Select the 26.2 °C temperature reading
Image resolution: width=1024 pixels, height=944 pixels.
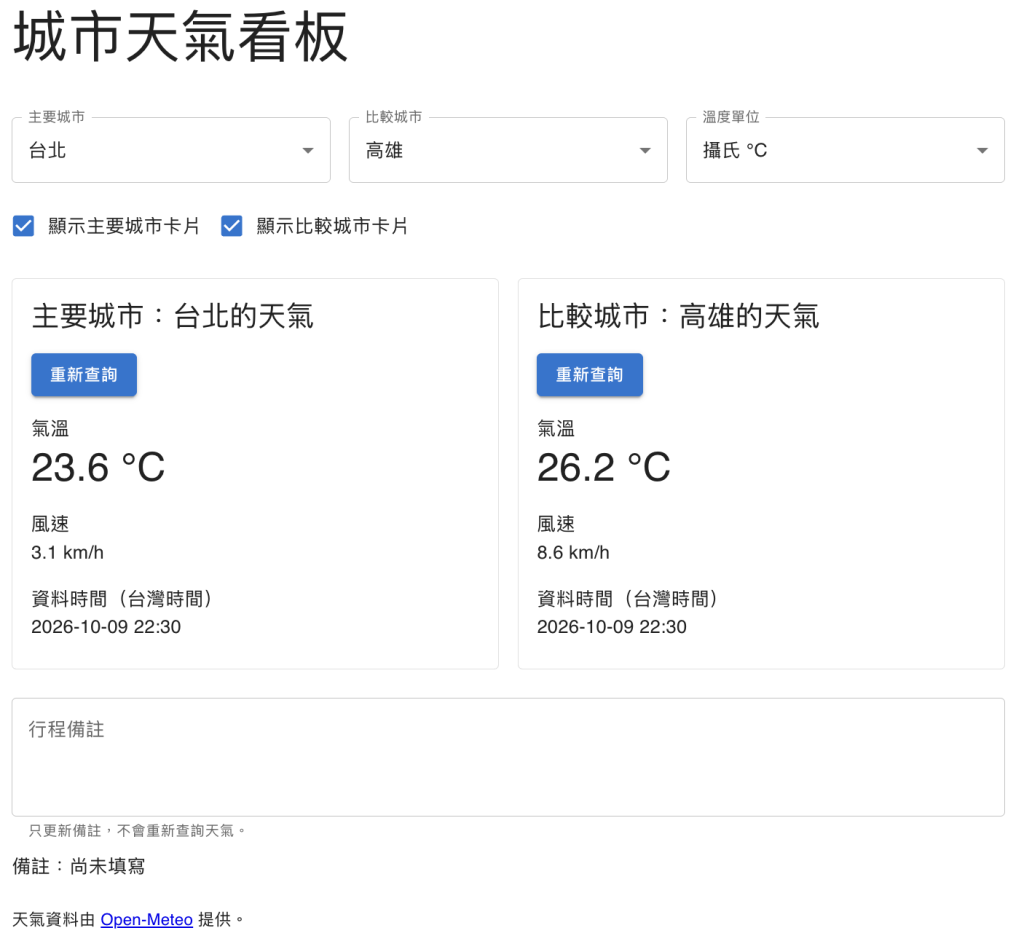[x=603, y=467]
